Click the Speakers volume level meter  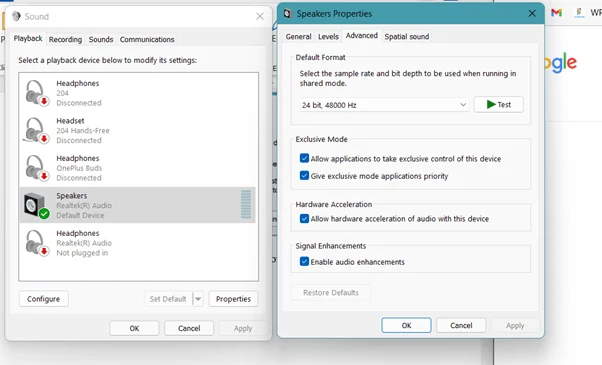pos(246,204)
